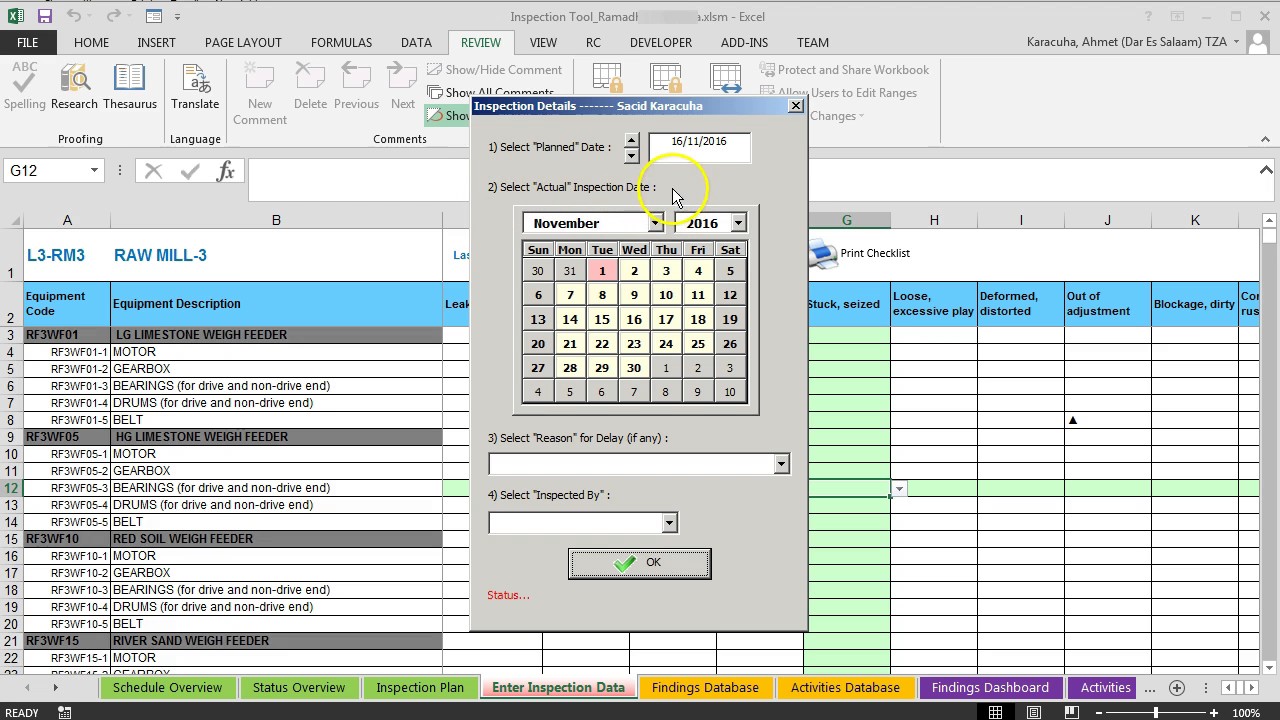The image size is (1280, 720).
Task: Click the Undo arrow in title bar
Action: tap(75, 16)
